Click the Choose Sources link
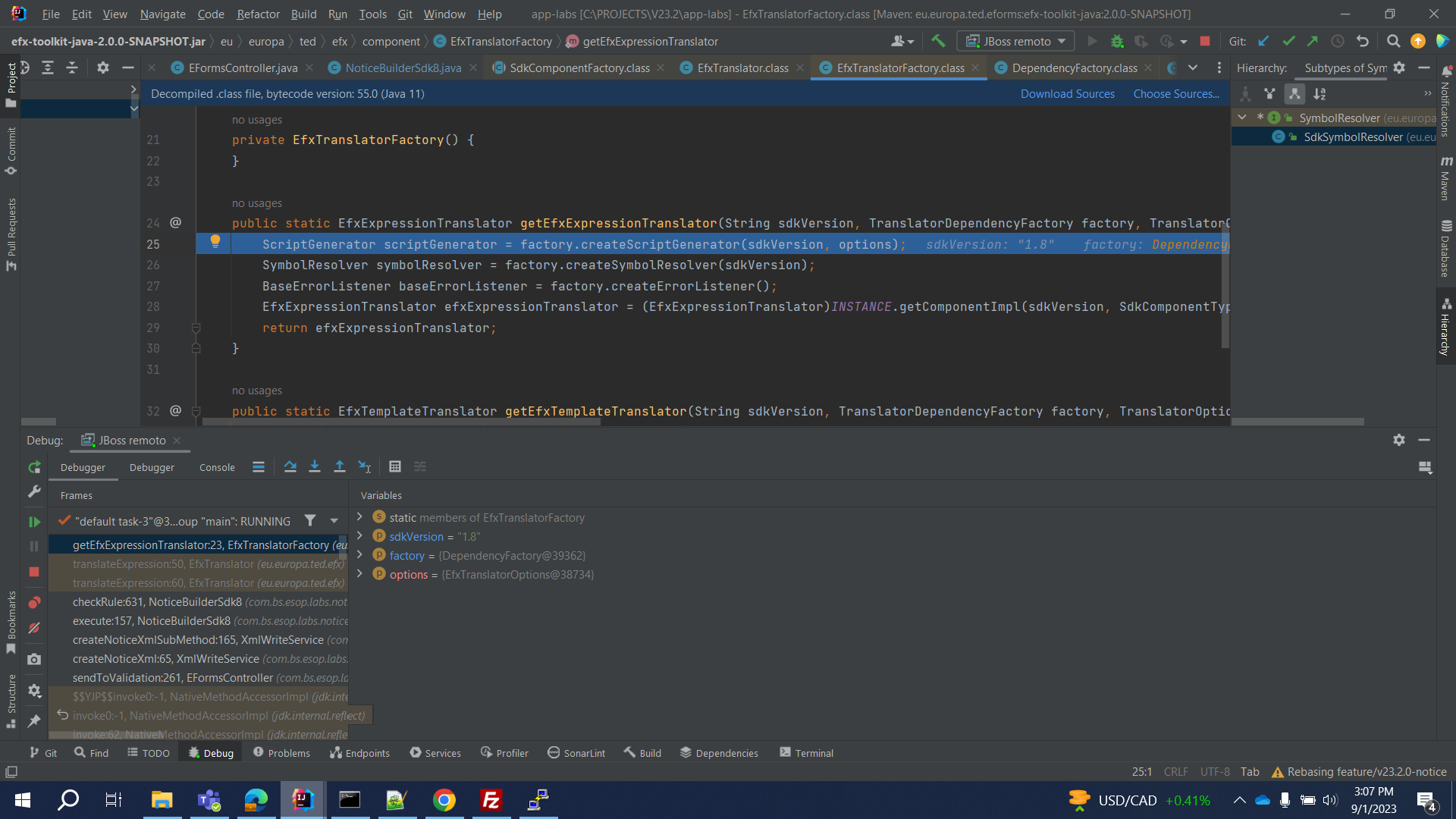This screenshot has height=819, width=1456. click(1176, 93)
